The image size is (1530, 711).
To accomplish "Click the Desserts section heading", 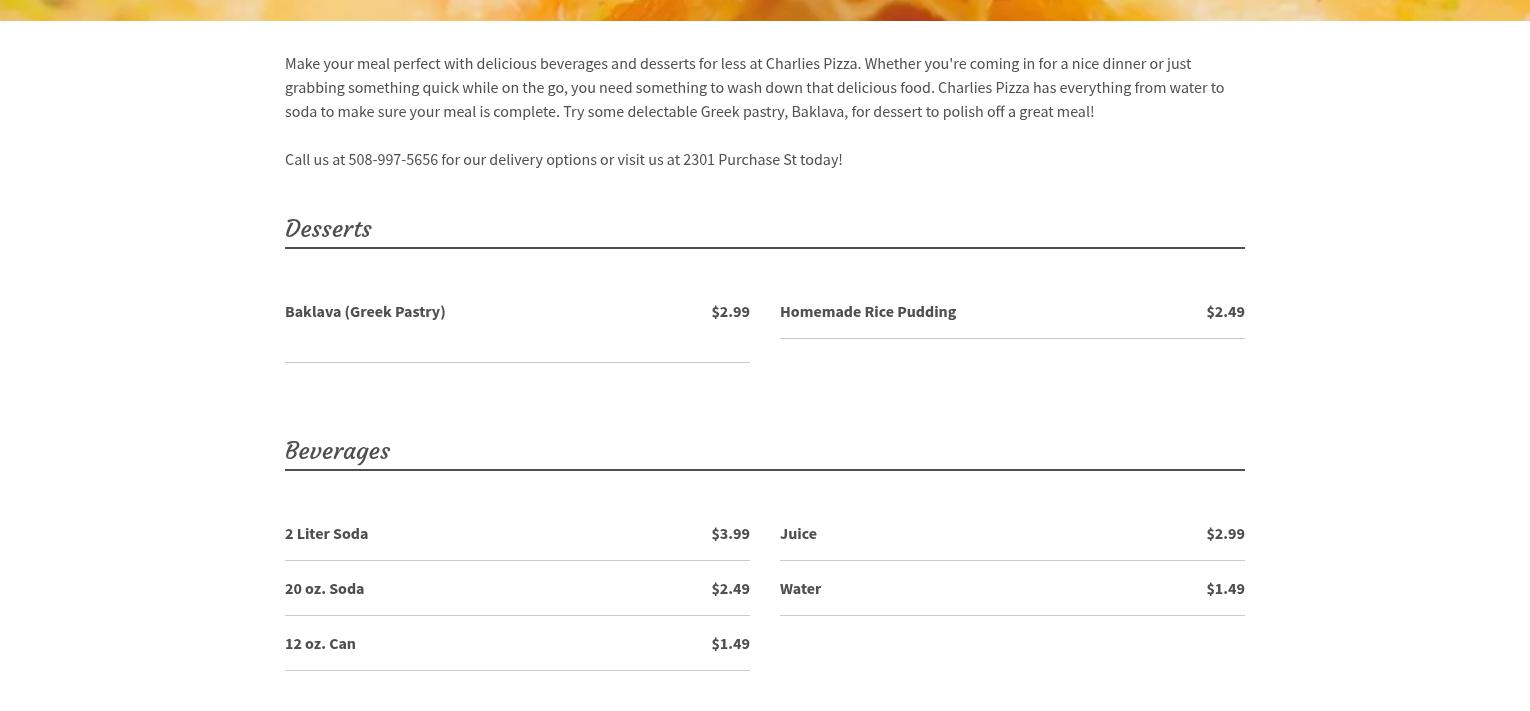I will point(328,229).
